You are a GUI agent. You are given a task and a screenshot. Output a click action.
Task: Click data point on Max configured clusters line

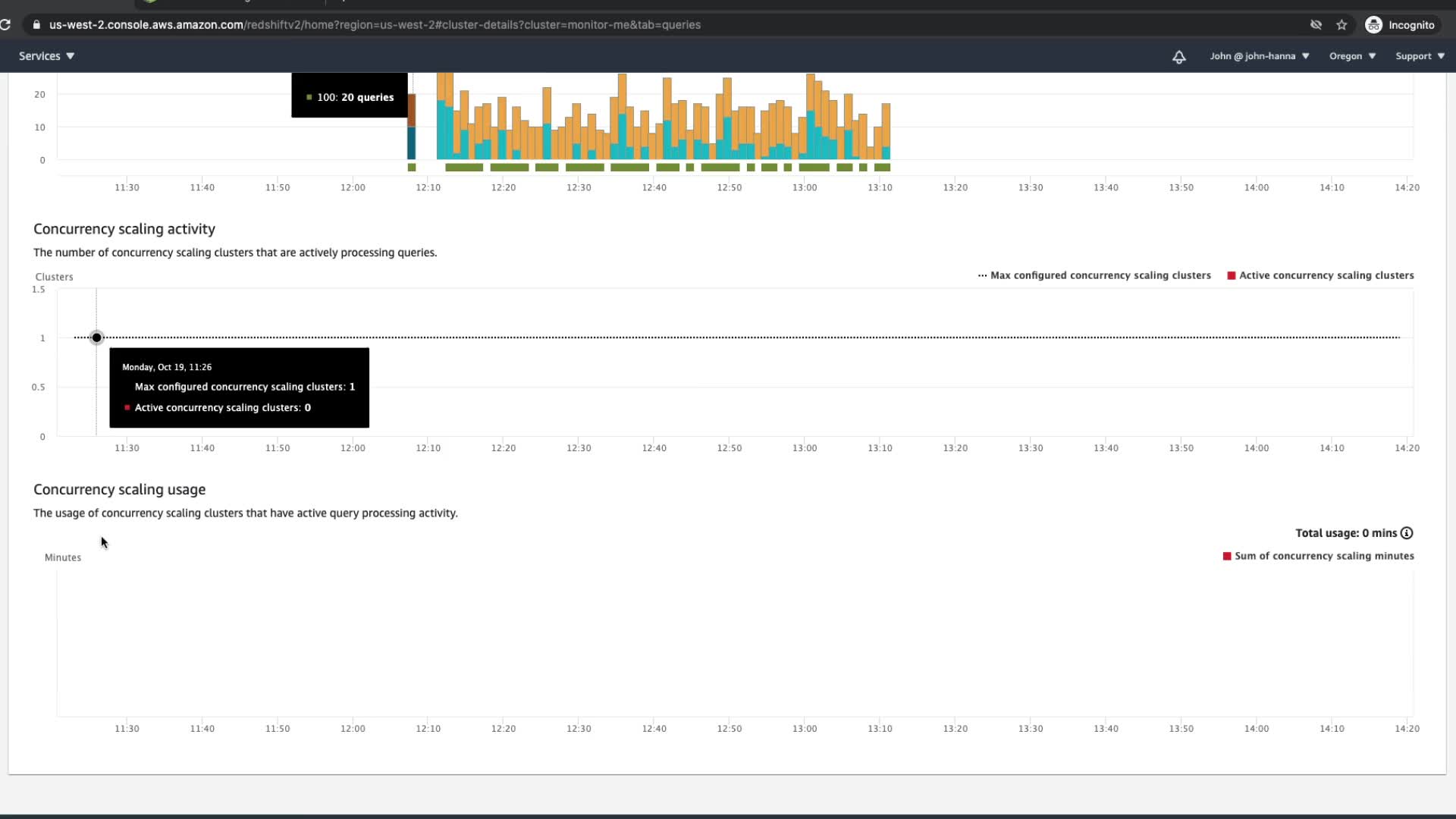(x=96, y=337)
